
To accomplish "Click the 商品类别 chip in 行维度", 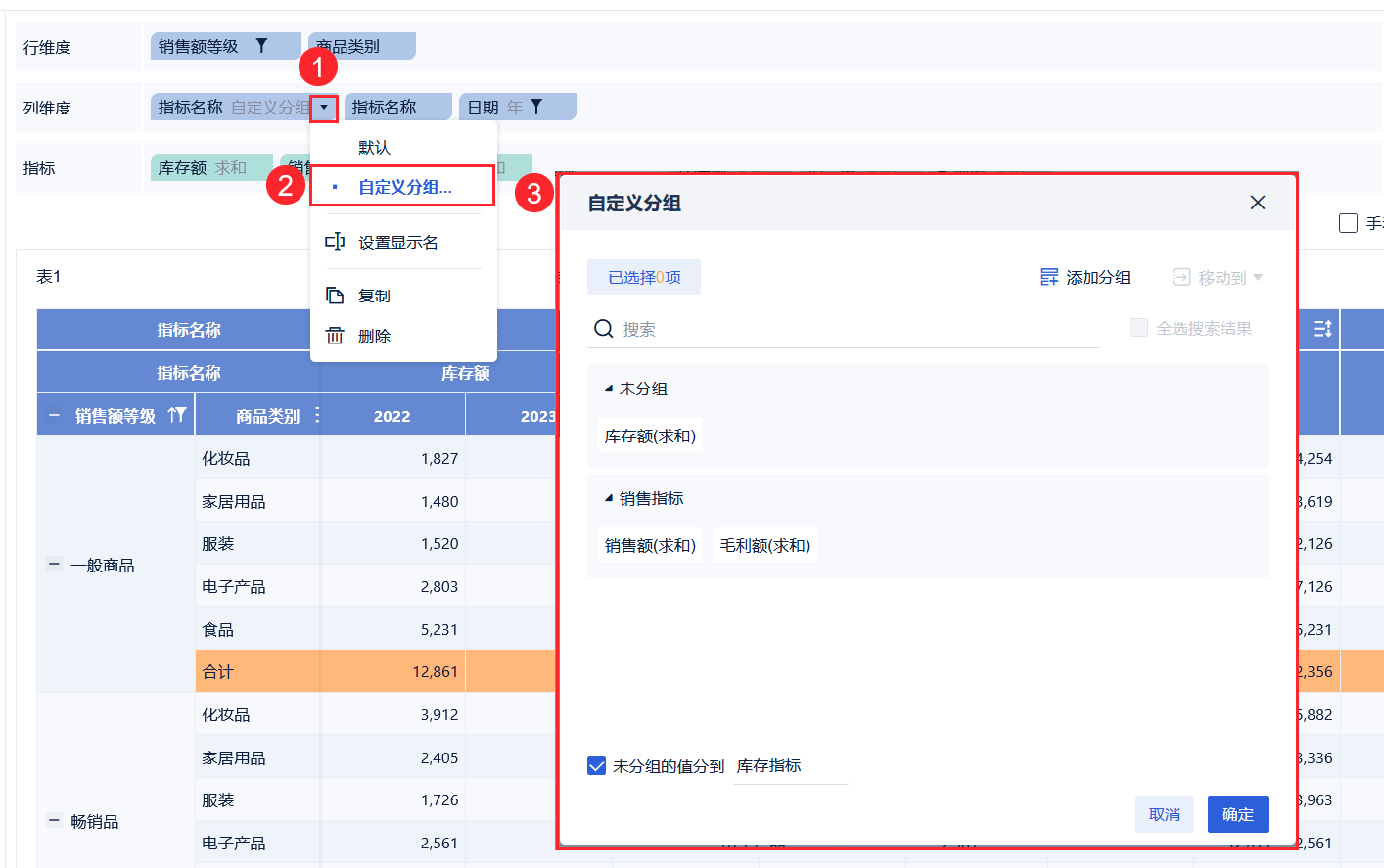I will tap(362, 46).
